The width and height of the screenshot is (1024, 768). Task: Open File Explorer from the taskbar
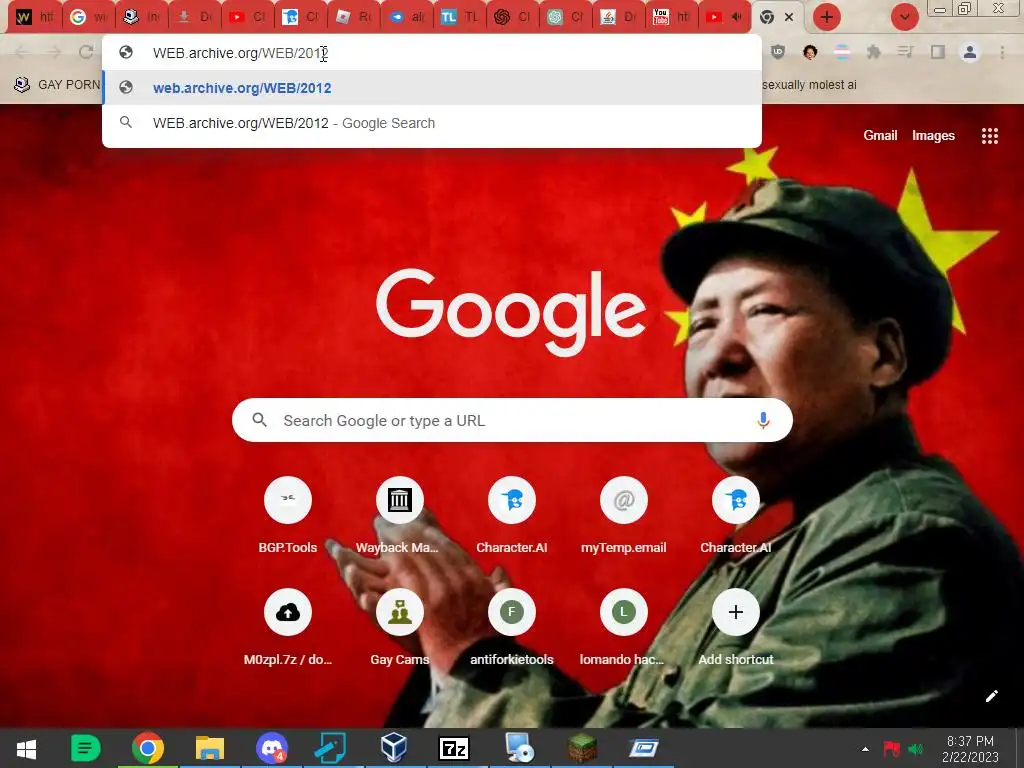coord(210,748)
